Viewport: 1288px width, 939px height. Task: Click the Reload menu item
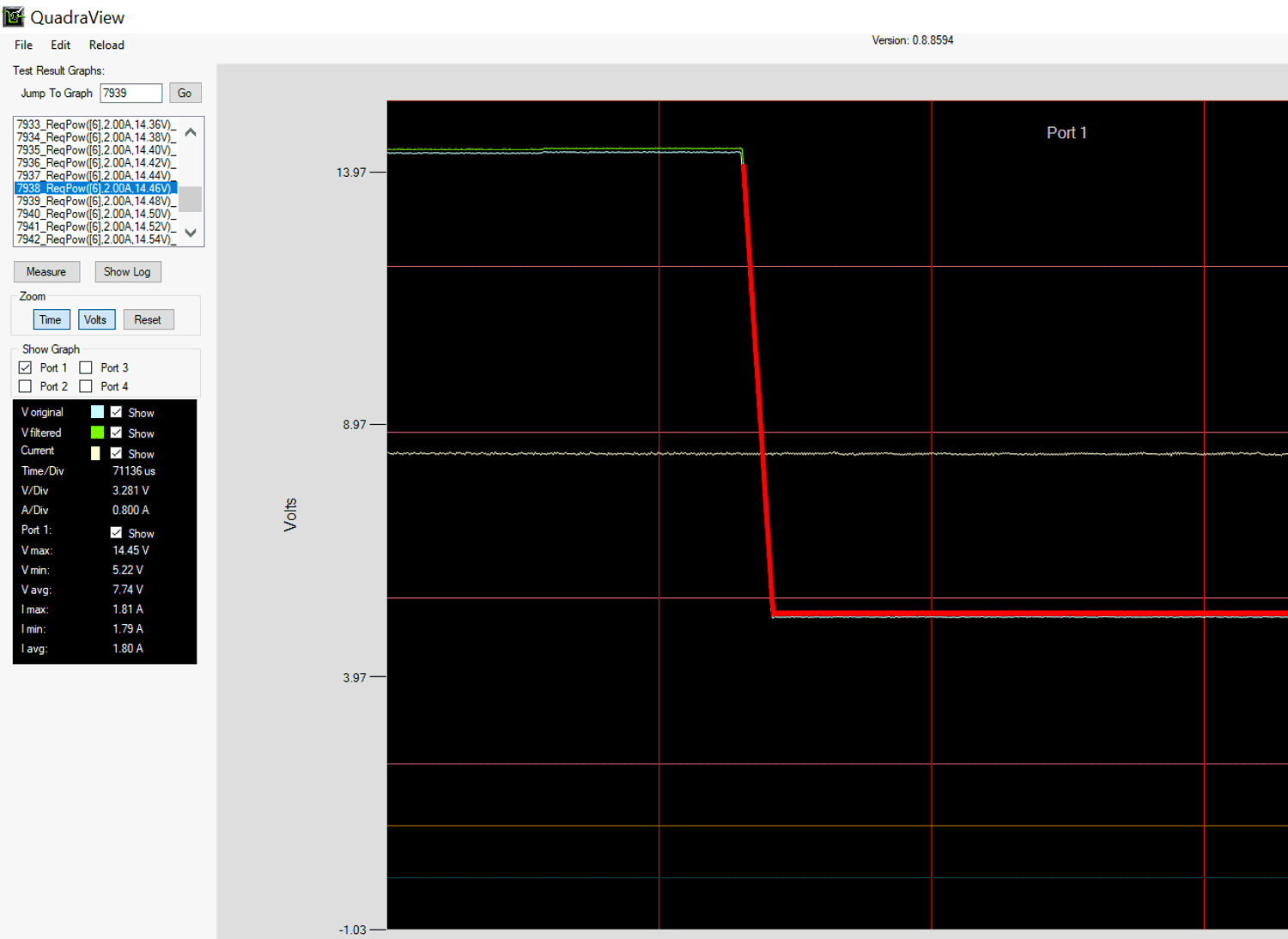click(106, 45)
